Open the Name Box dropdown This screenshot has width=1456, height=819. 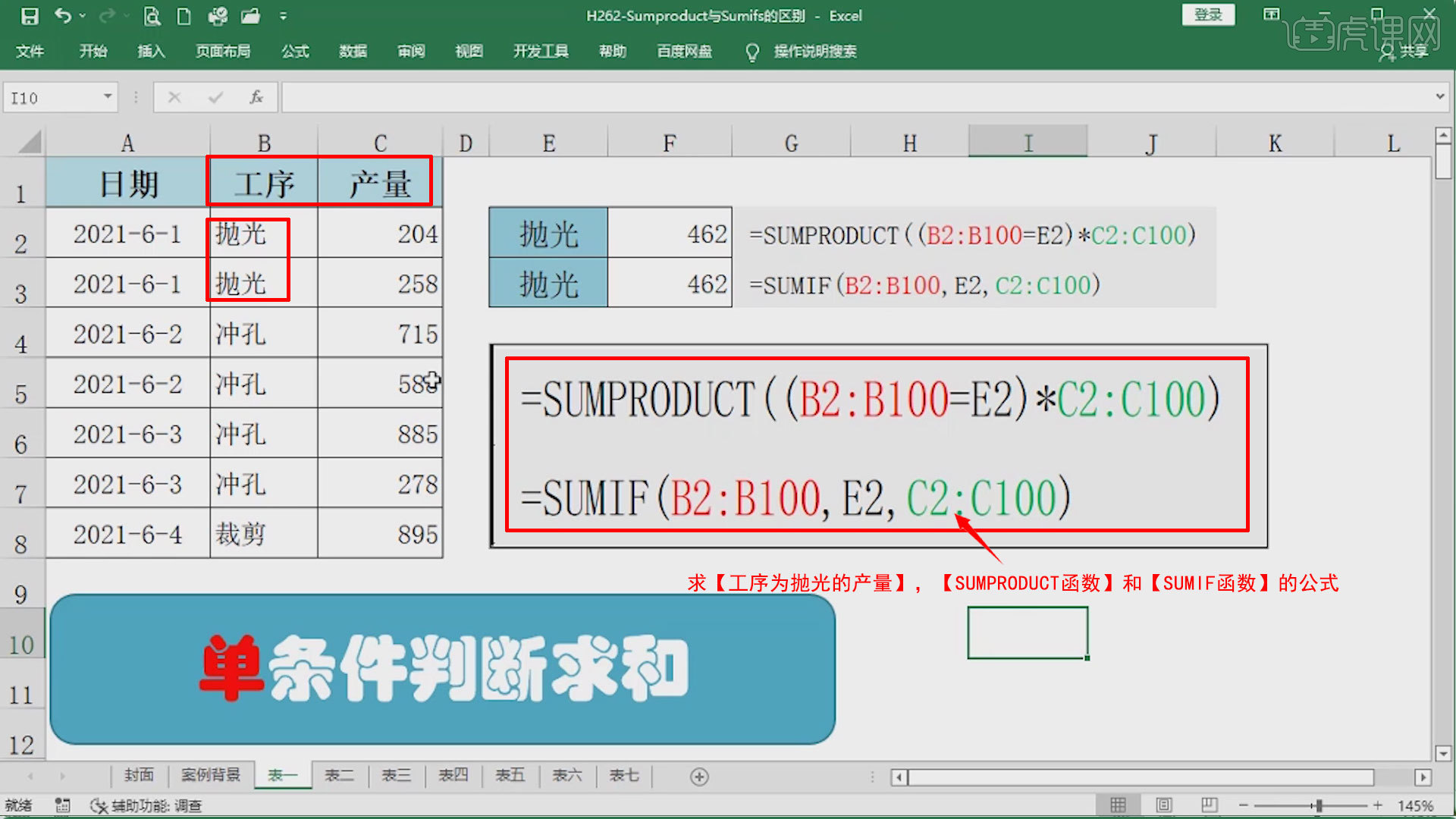click(x=106, y=97)
